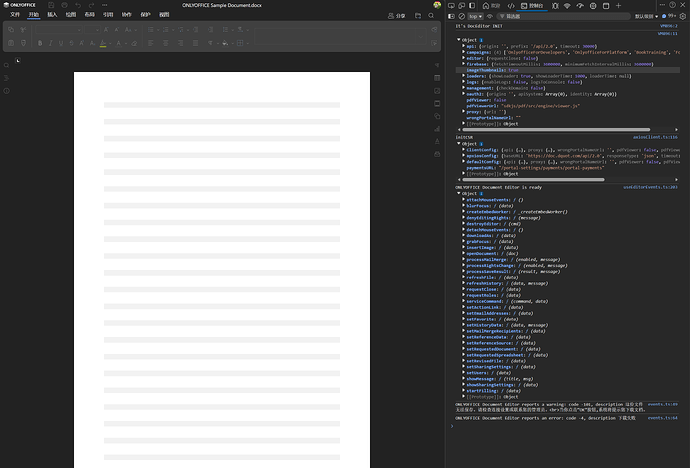Open the Elements panel code icon
This screenshot has height=468, width=690.
click(x=510, y=5)
